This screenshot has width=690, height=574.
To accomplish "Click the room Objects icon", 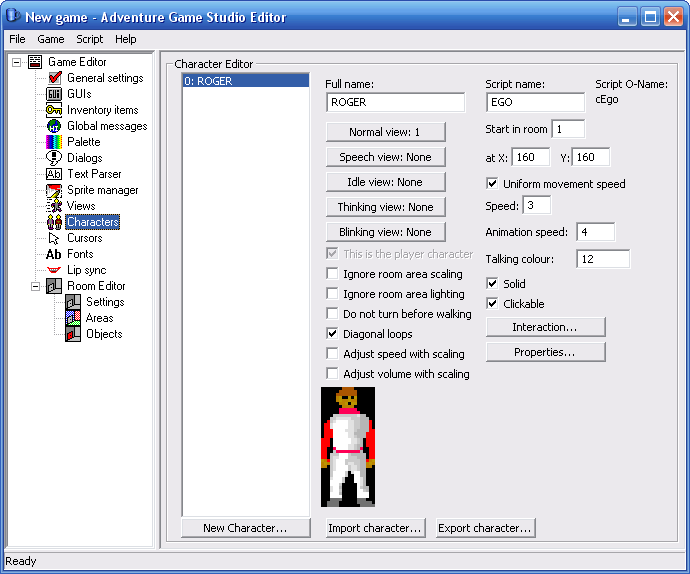I will [73, 334].
